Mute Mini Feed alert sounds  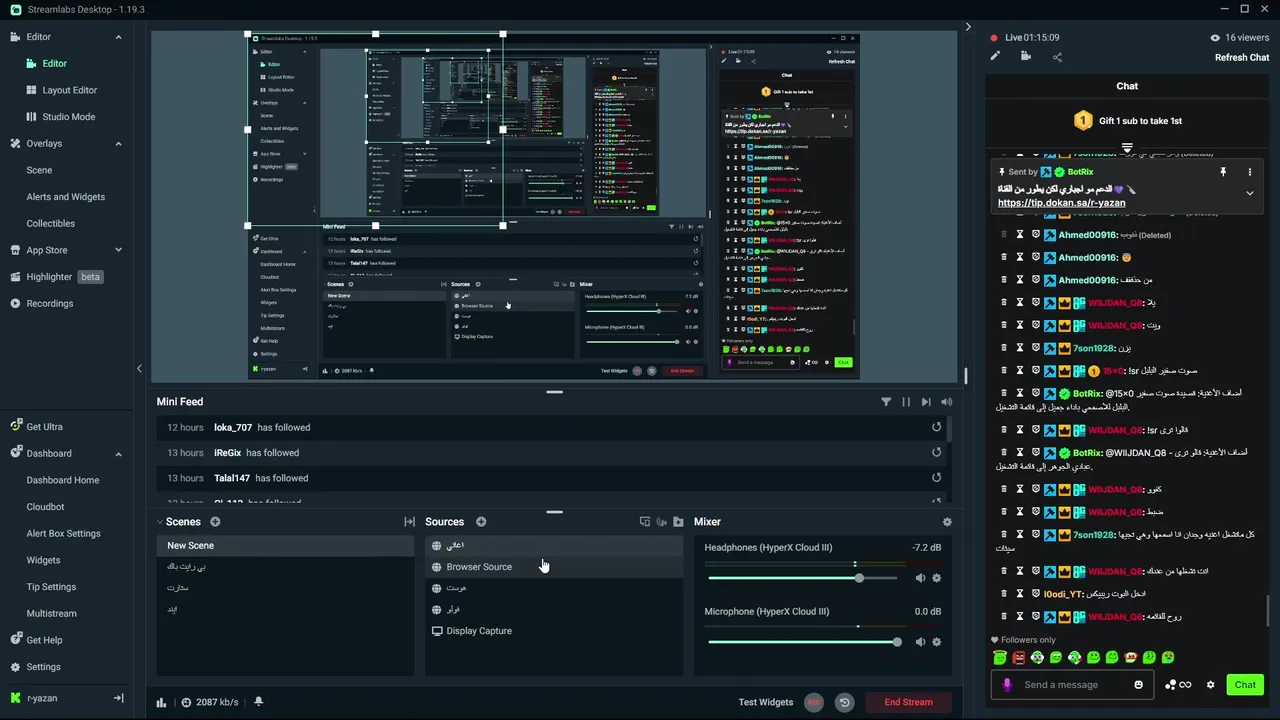pyautogui.click(x=946, y=402)
